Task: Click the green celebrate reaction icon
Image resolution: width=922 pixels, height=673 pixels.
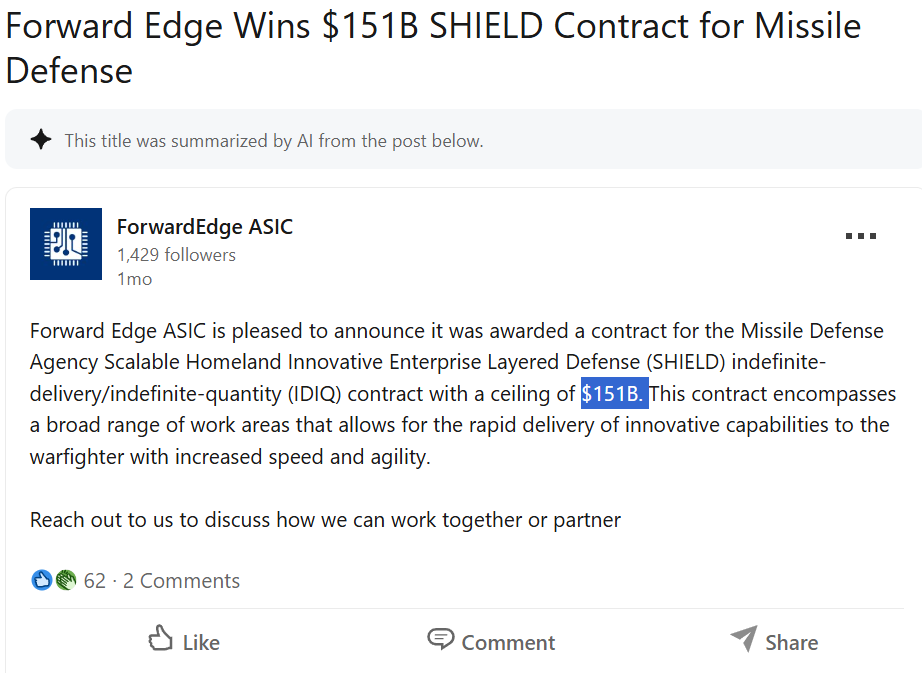Action: tap(66, 580)
